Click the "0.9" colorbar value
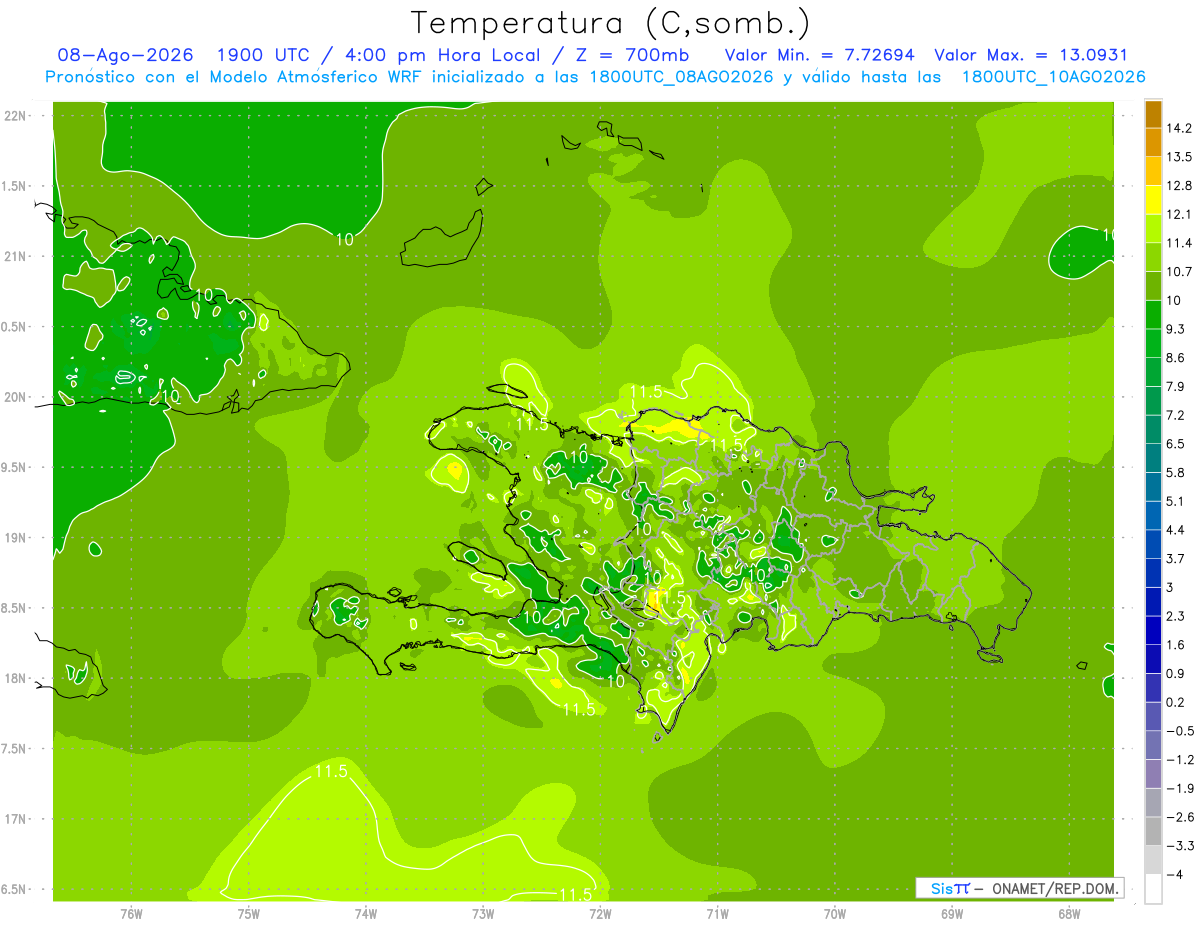 point(1175,674)
